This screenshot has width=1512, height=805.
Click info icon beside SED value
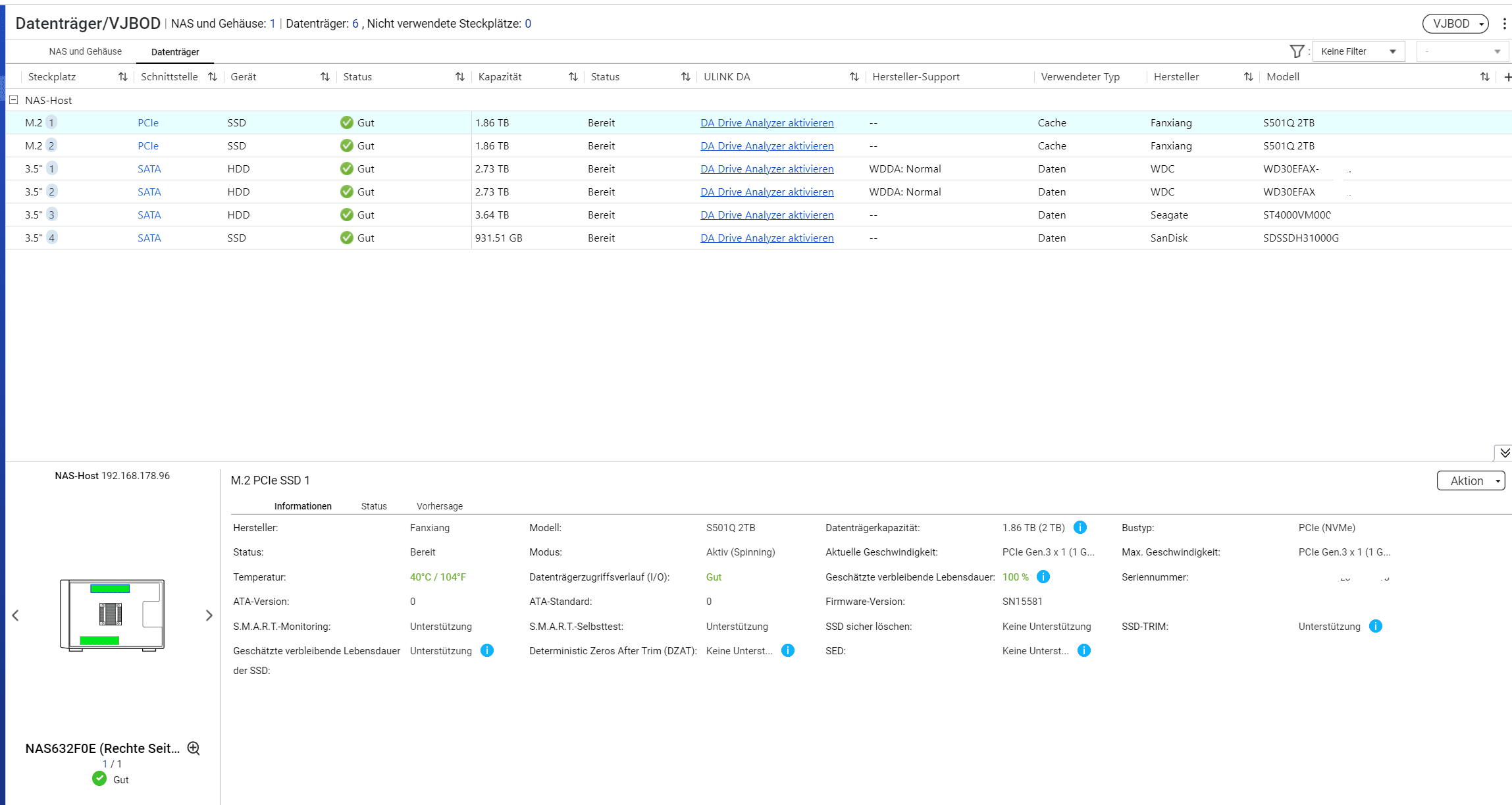click(1084, 650)
